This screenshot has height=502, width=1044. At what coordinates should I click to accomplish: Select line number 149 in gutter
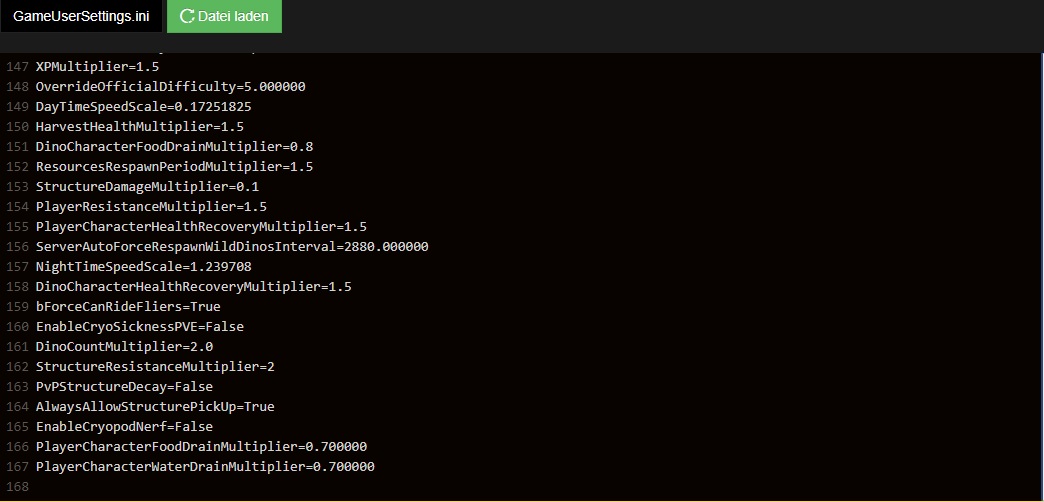coord(17,107)
